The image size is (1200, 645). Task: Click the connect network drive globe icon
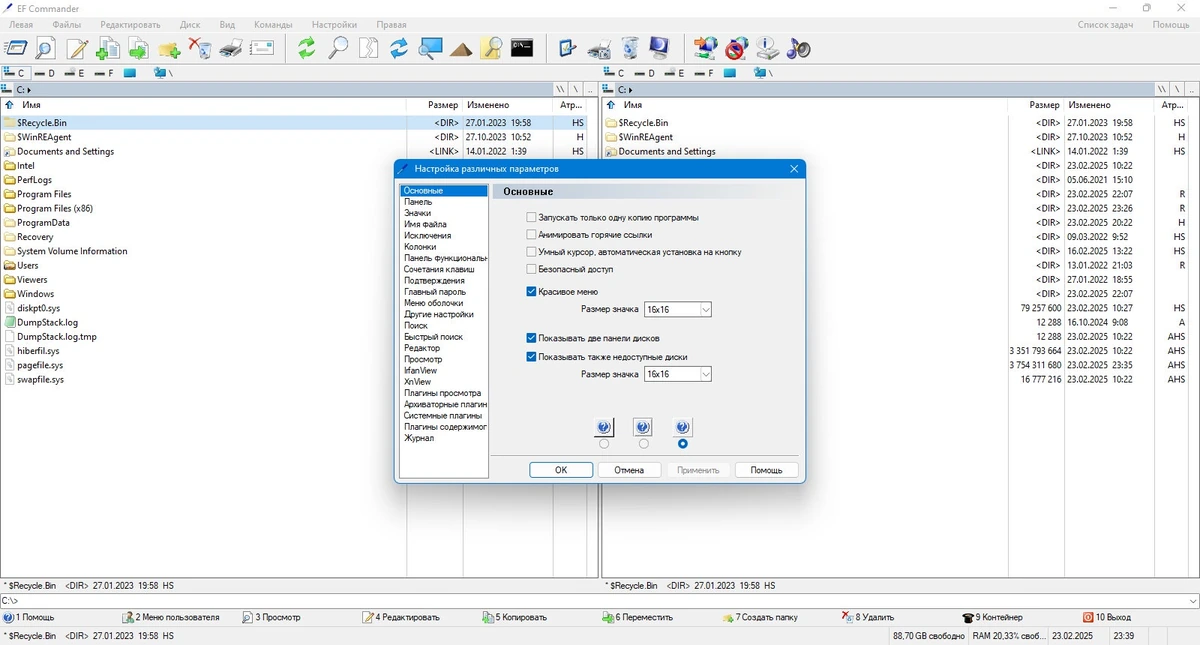706,47
